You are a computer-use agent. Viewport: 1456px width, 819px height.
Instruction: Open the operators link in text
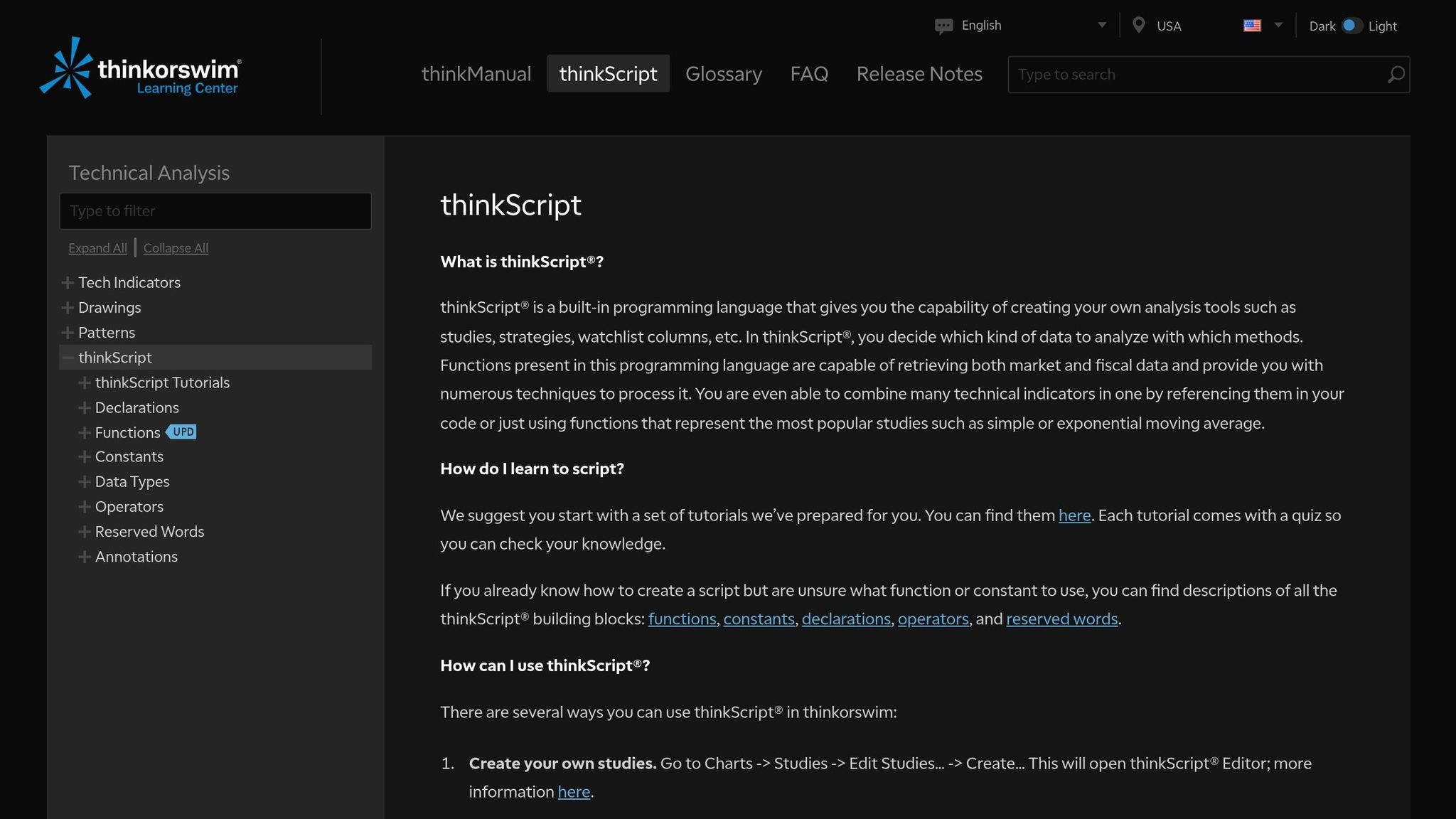933,619
